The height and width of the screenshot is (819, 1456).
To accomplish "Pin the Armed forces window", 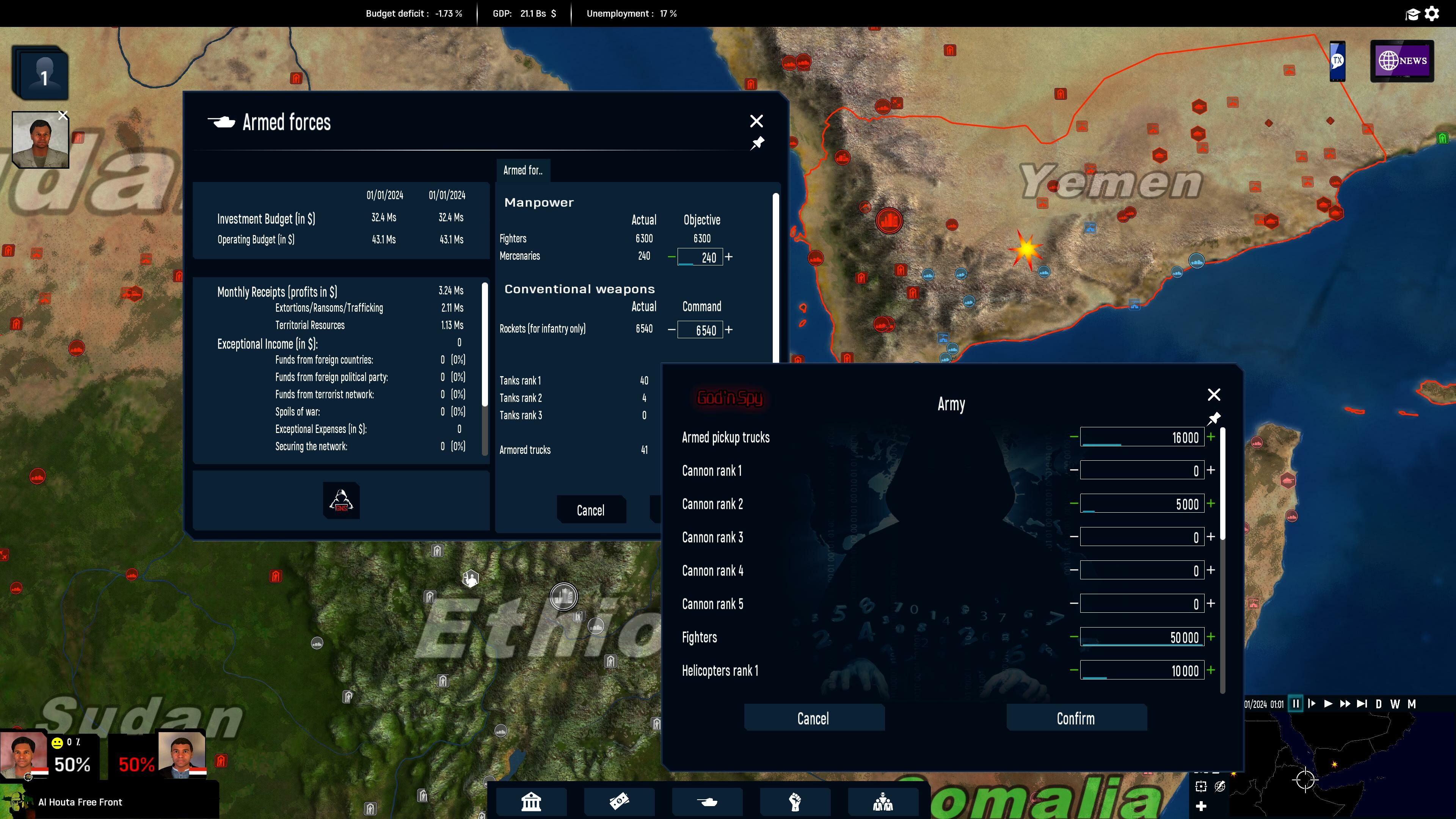I will coord(758,143).
